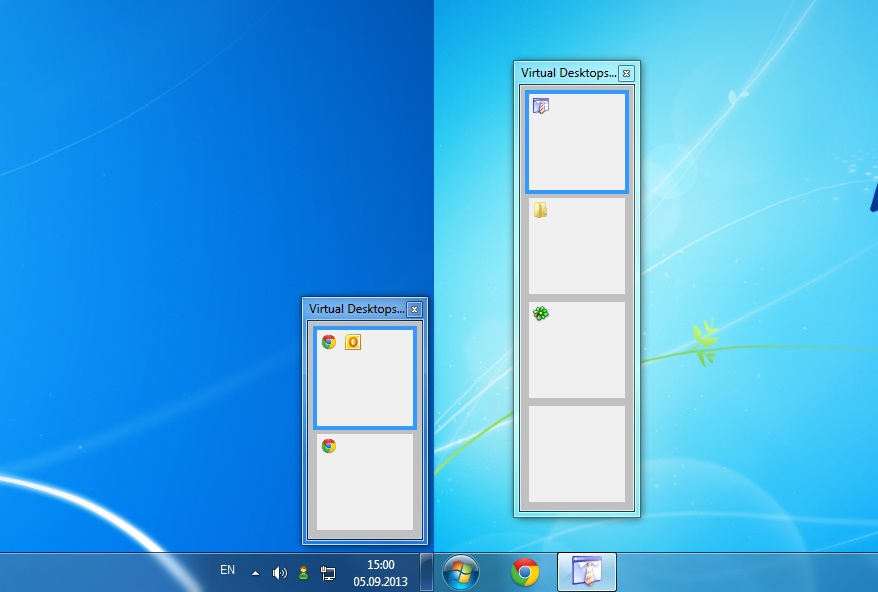Click the green user icon in the system tray
878x592 pixels.
(303, 572)
